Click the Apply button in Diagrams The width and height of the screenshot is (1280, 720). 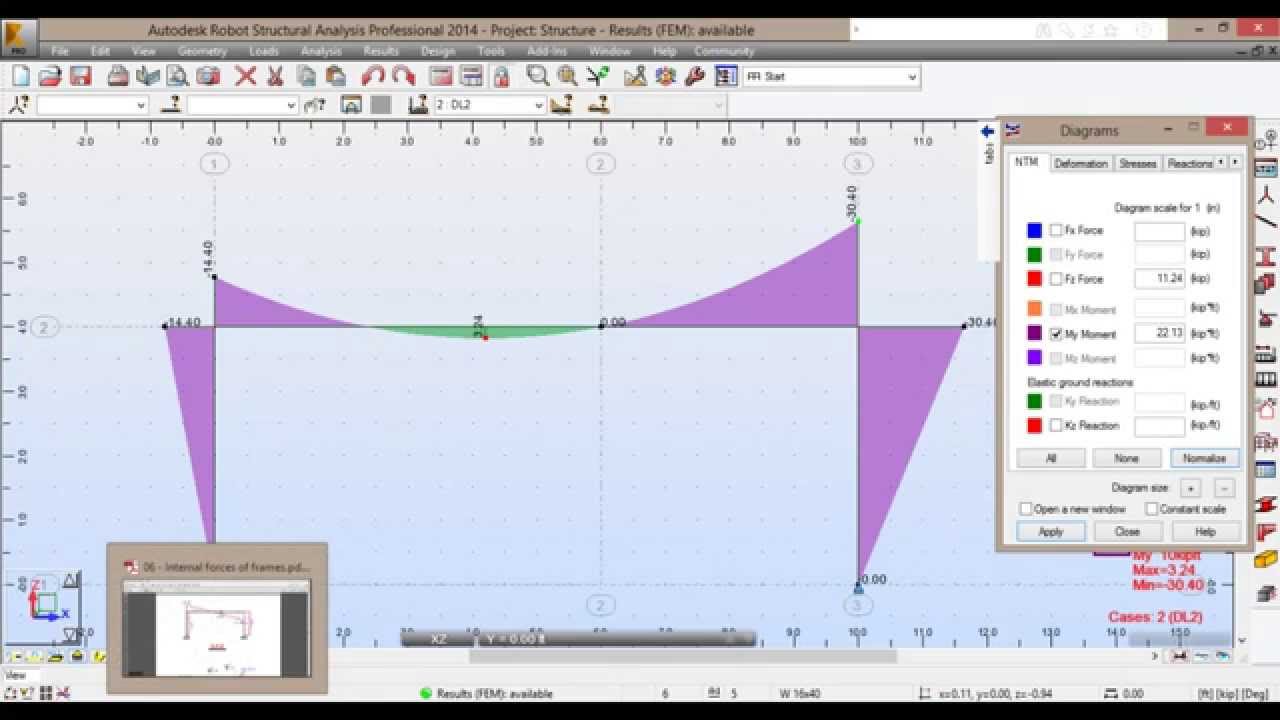pyautogui.click(x=1051, y=532)
